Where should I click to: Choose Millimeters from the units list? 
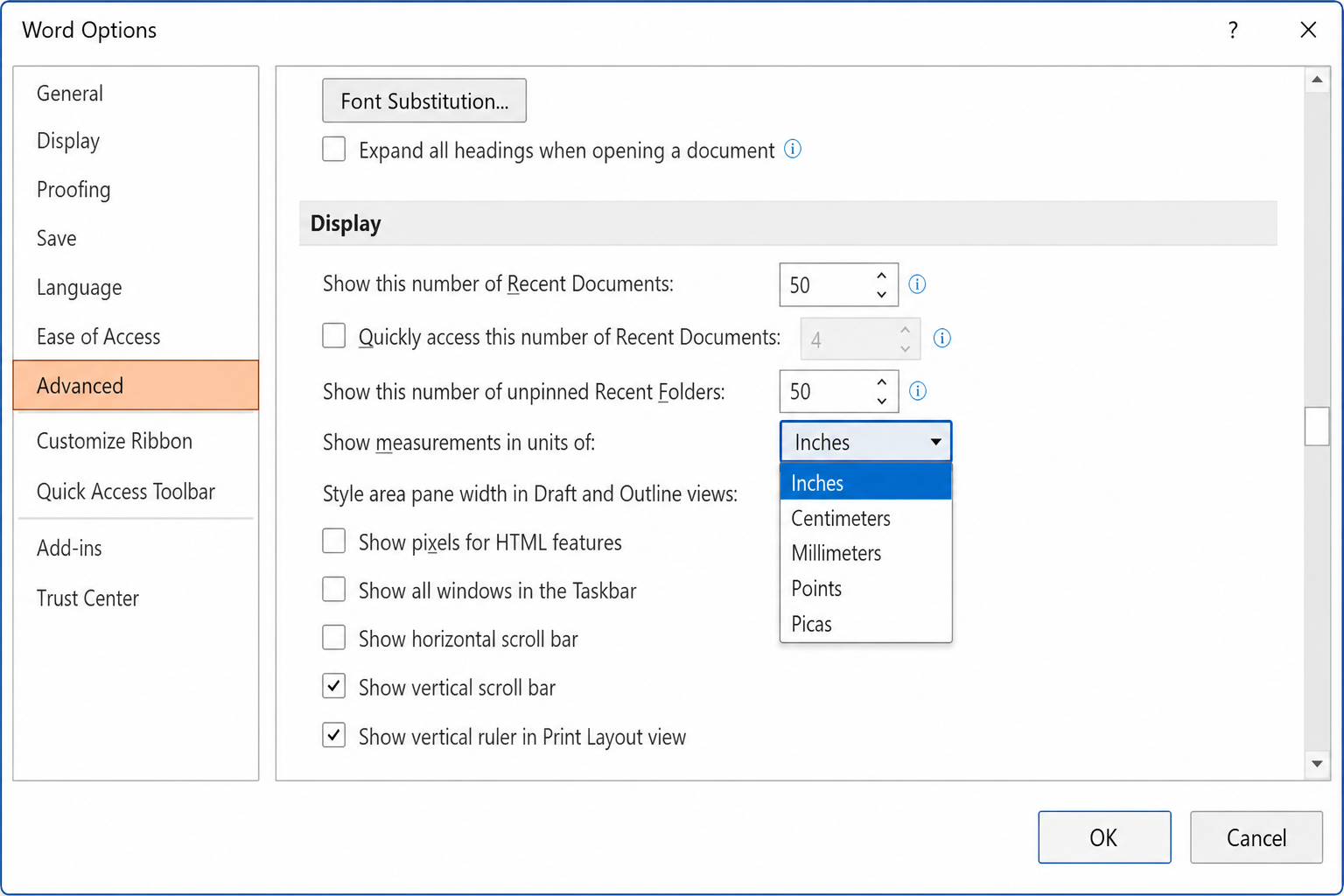coord(865,553)
